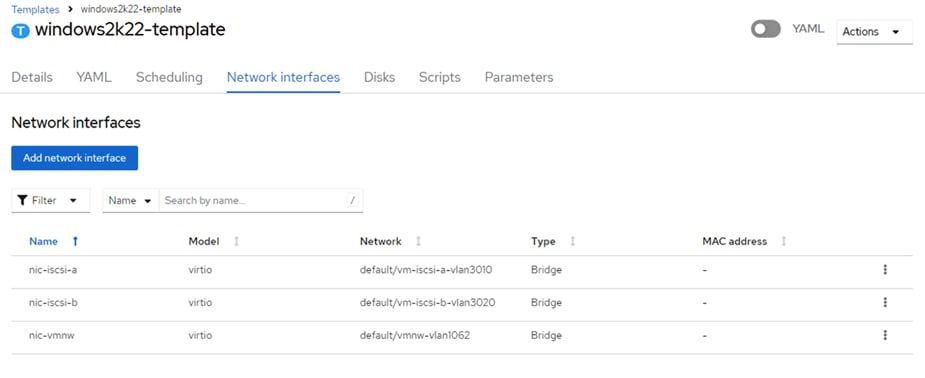Click the Type column sort icon

572,241
